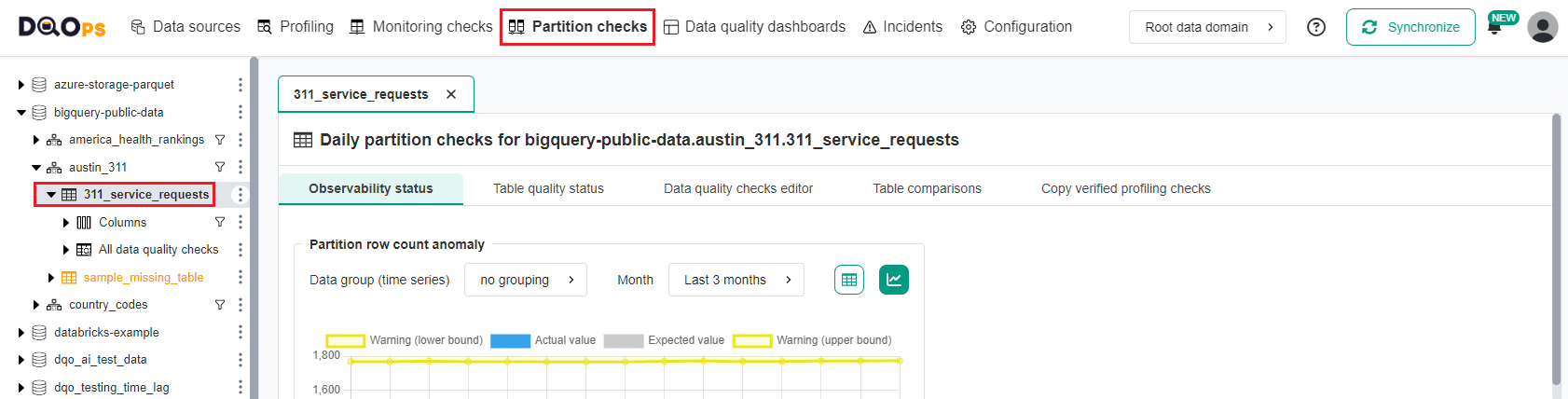1568x399 pixels.
Task: Expand the databricks-example connection
Action: [x=21, y=333]
